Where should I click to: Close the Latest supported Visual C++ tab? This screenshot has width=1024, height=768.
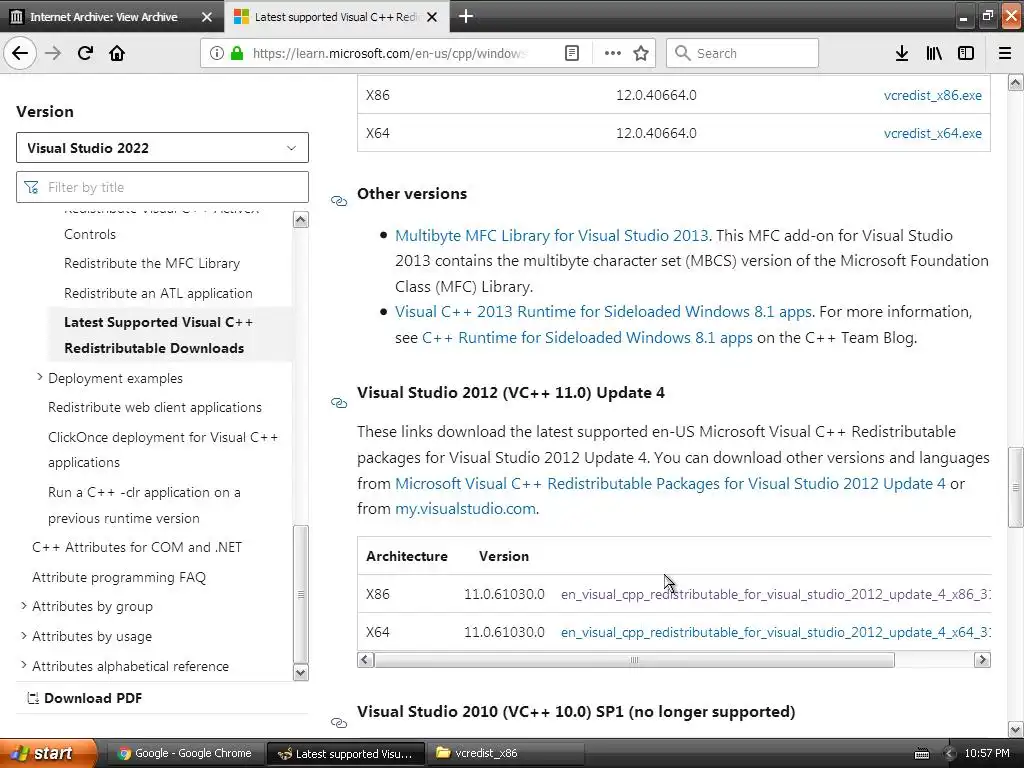click(432, 17)
